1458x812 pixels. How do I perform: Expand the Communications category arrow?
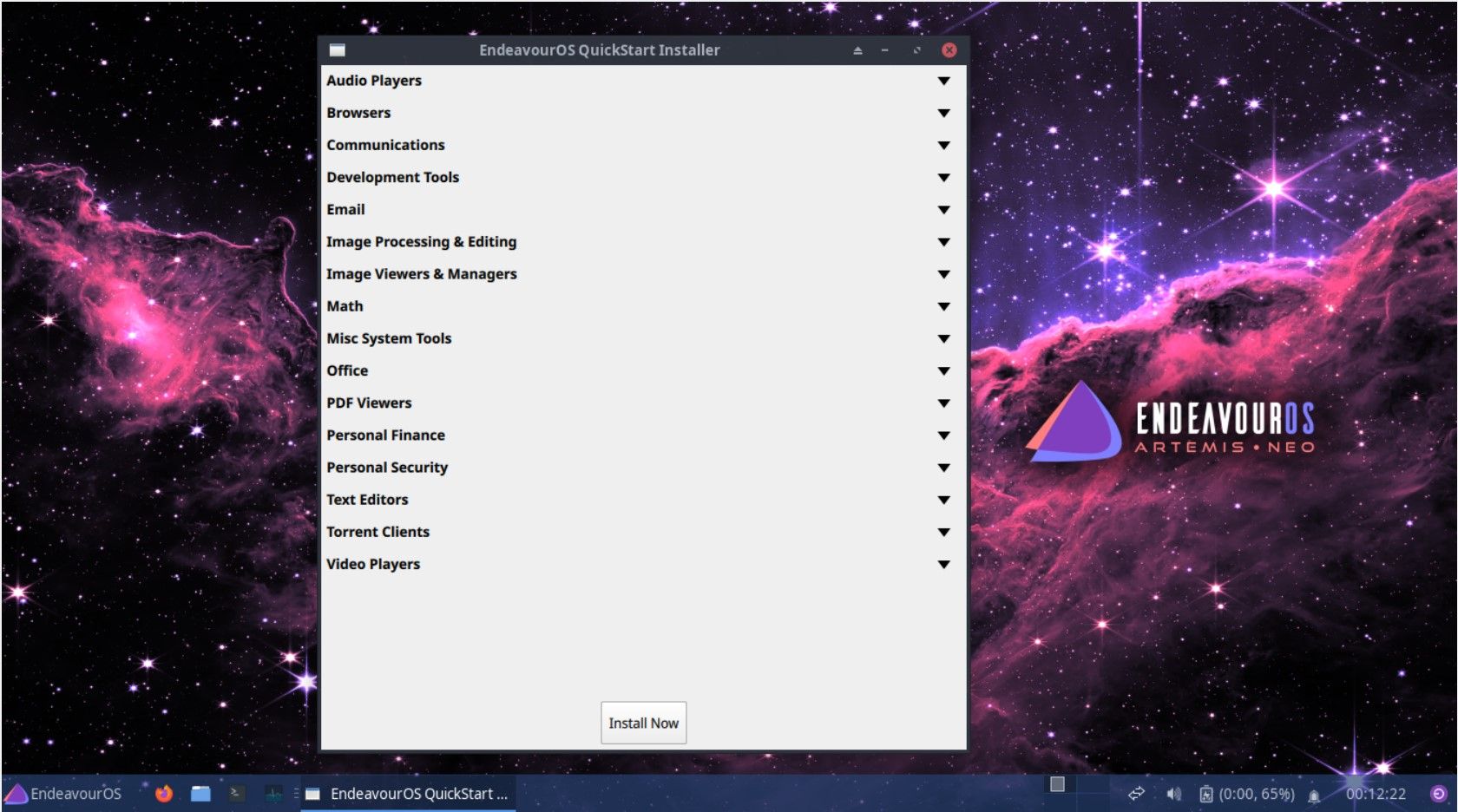pos(943,145)
